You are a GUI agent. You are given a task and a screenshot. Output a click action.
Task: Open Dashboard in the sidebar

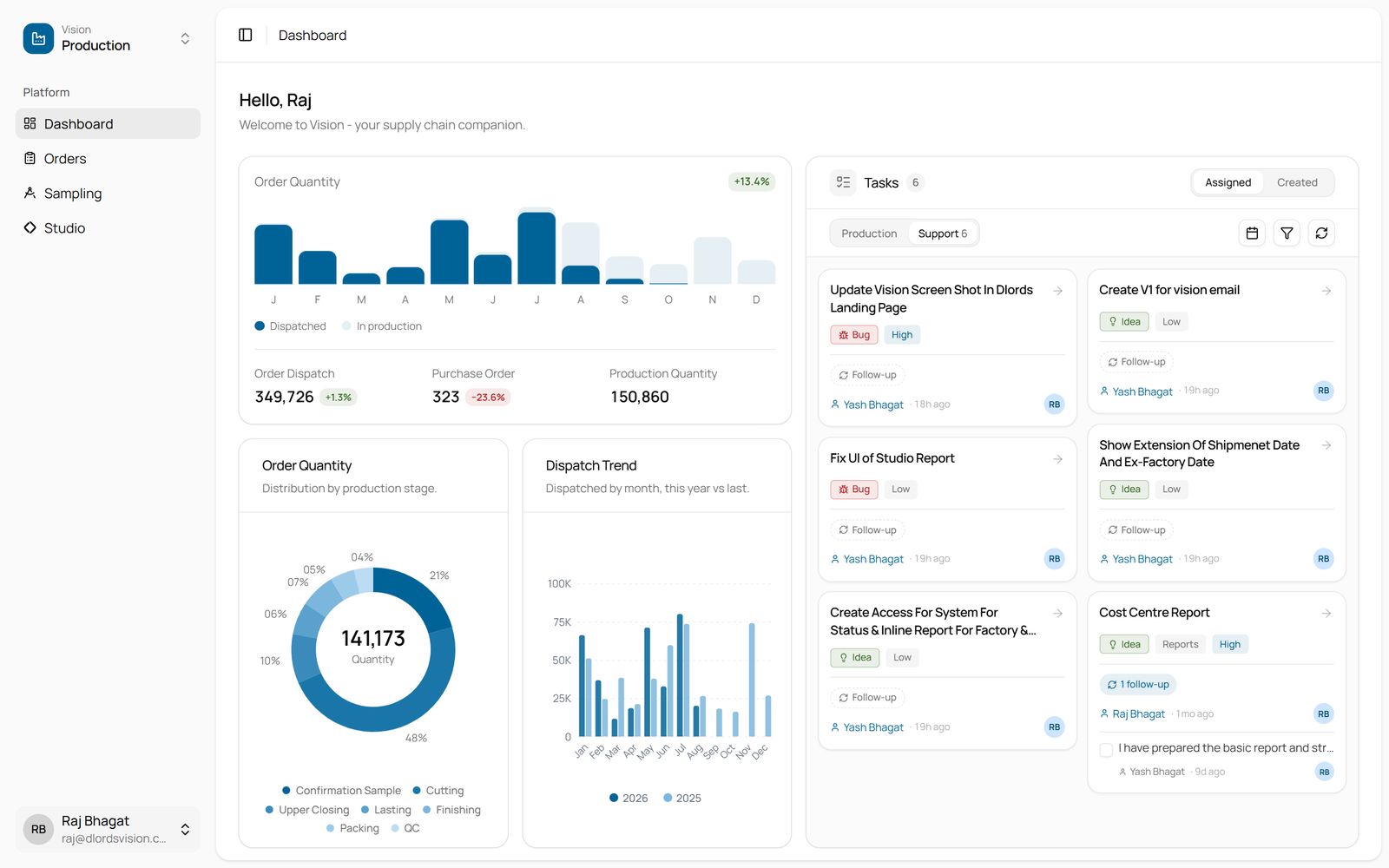[x=108, y=123]
